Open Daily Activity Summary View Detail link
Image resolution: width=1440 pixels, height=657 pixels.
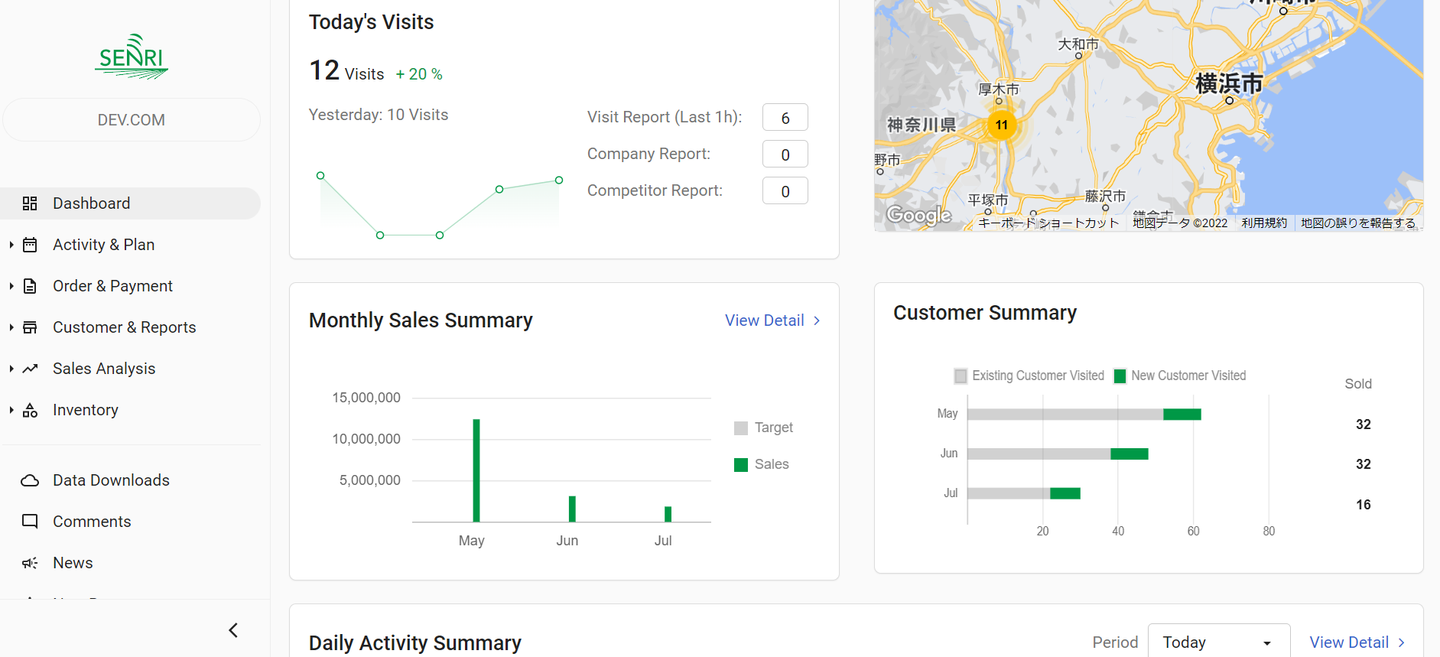[x=1357, y=642]
